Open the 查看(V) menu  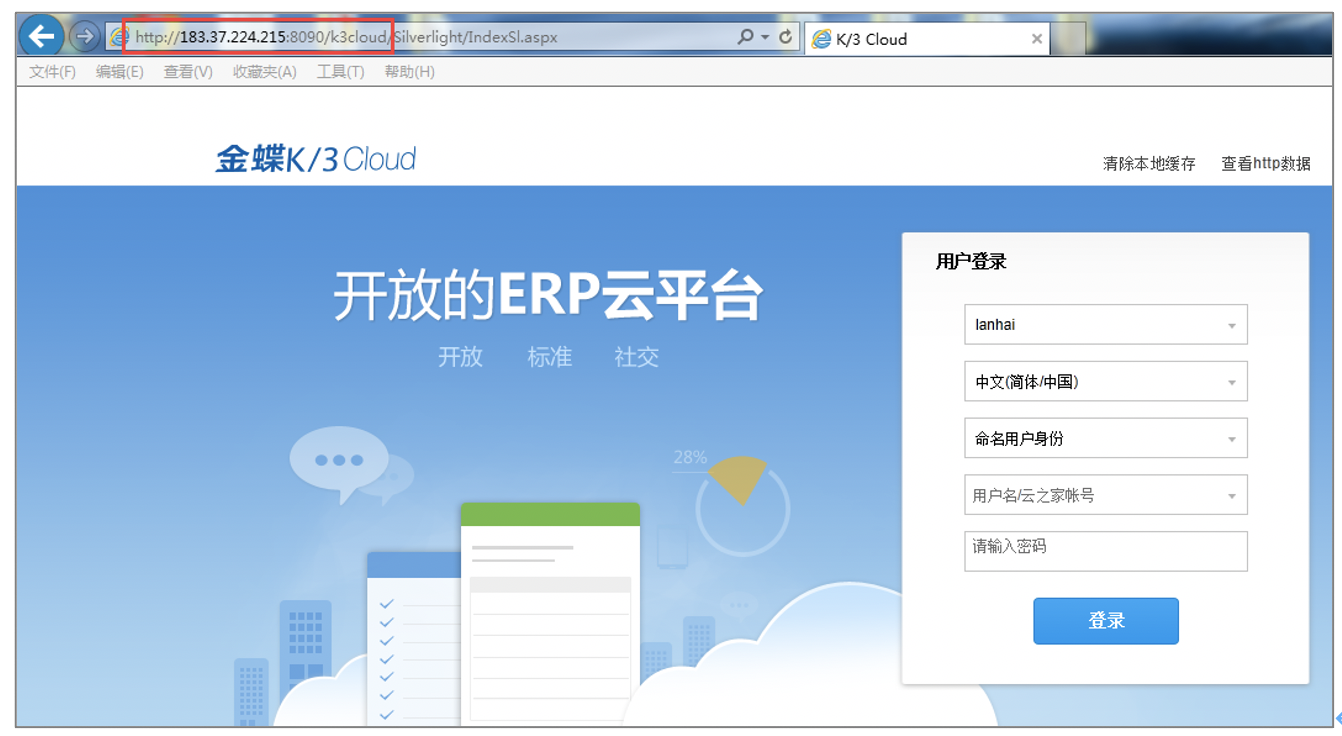click(x=188, y=72)
